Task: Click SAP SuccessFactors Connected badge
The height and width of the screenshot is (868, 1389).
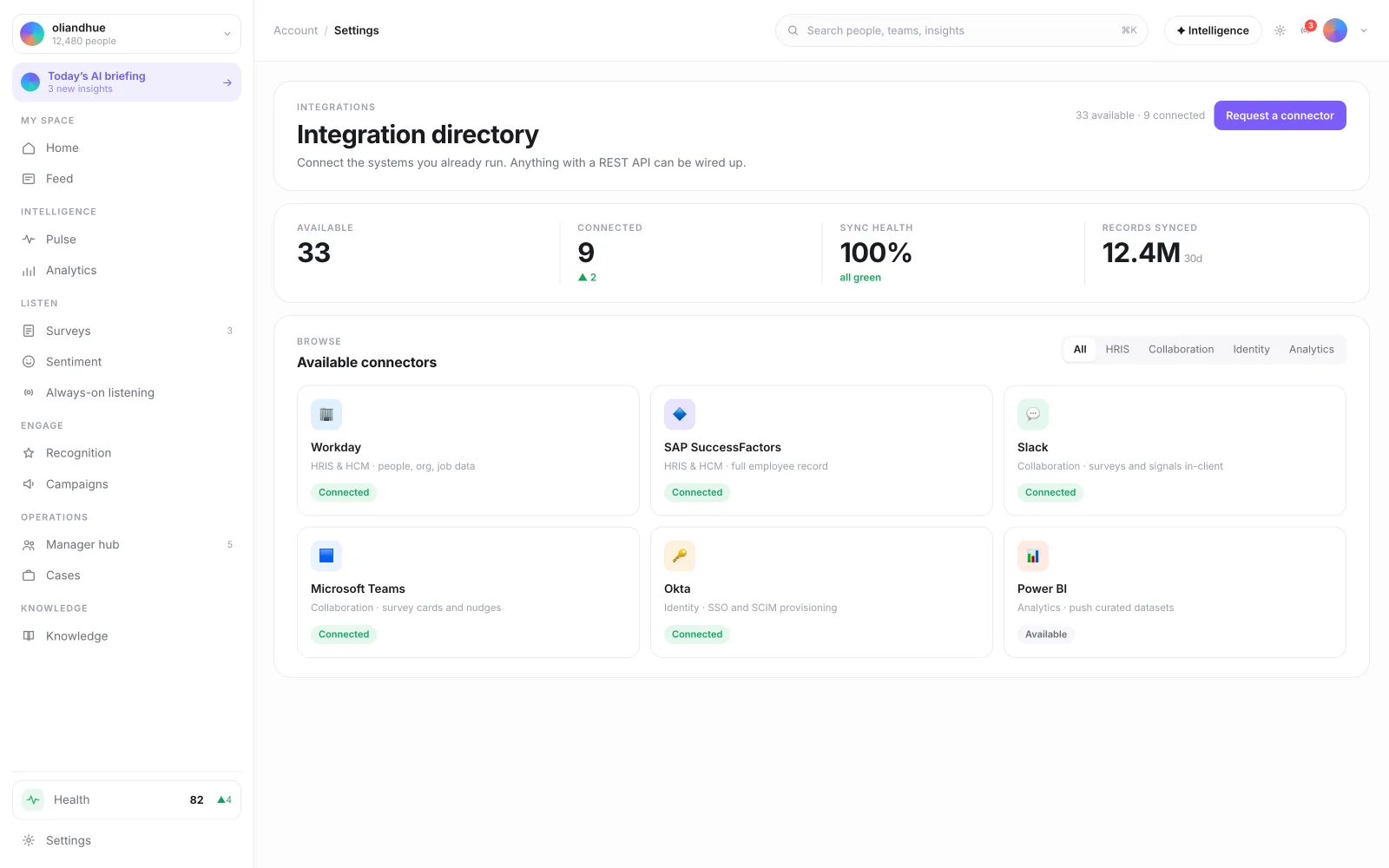Action: tap(697, 492)
